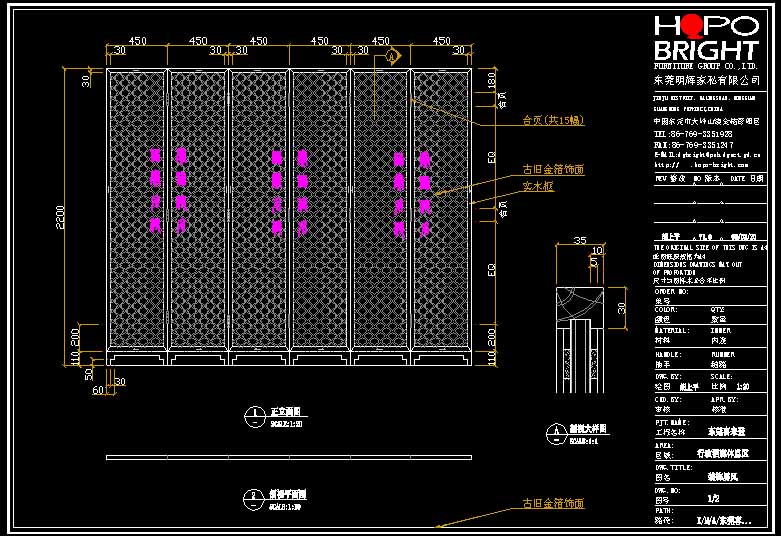The width and height of the screenshot is (781, 536).
Task: Select the 合页(共15幅) hinge annotation
Action: (x=553, y=120)
